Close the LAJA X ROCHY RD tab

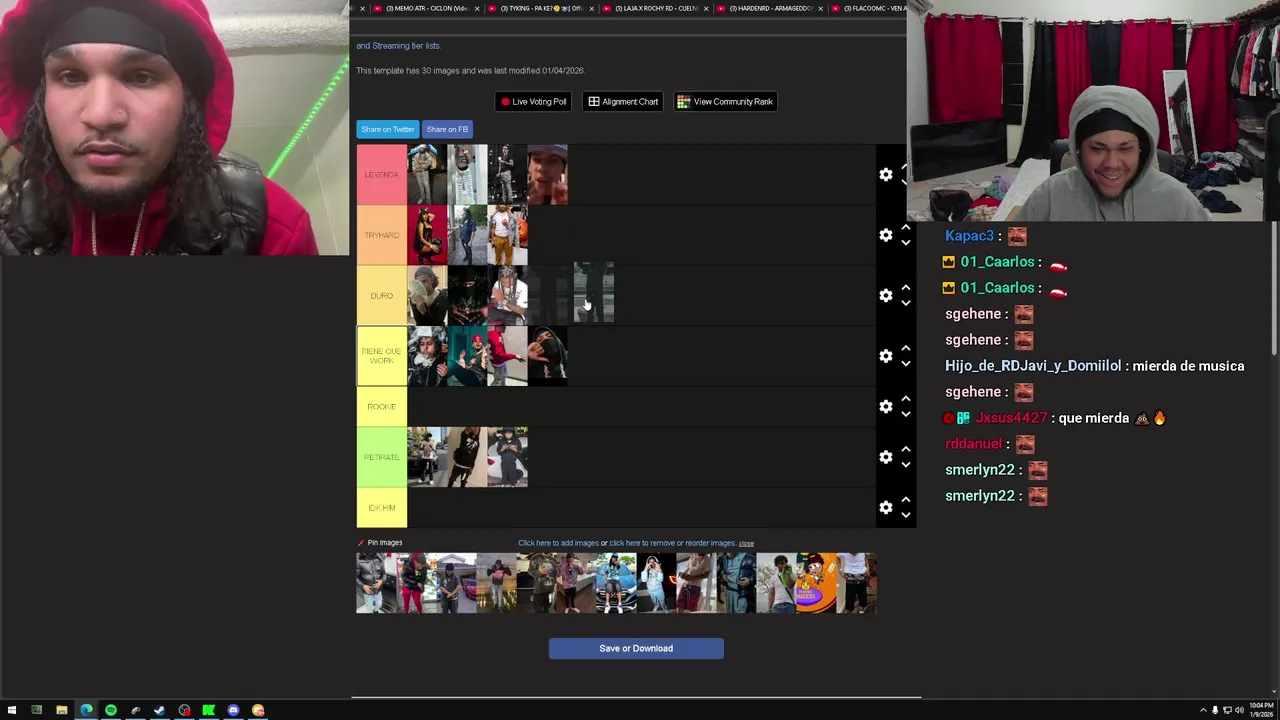tap(706, 8)
